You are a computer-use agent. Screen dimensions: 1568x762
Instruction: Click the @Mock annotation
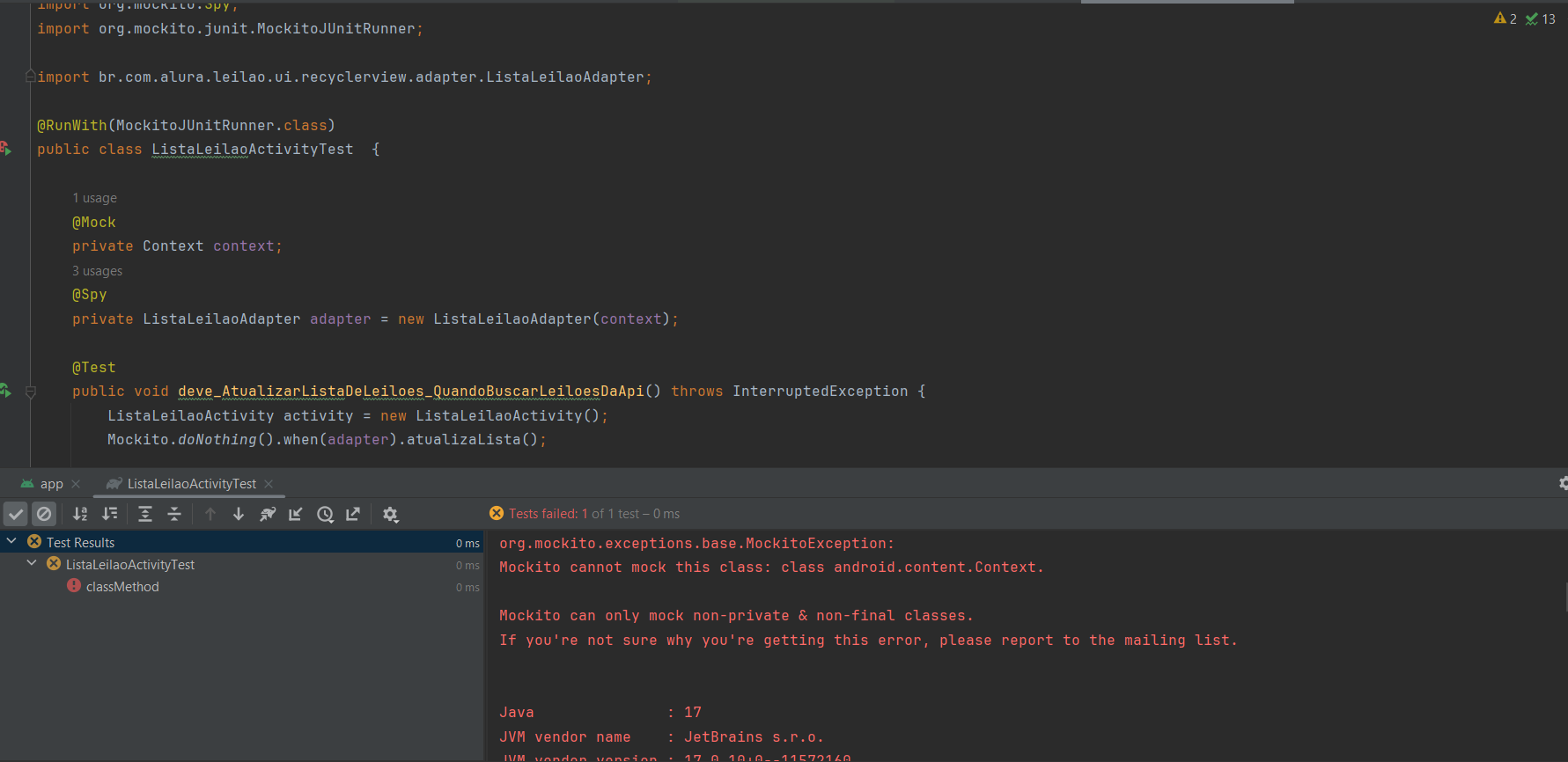pyautogui.click(x=94, y=223)
